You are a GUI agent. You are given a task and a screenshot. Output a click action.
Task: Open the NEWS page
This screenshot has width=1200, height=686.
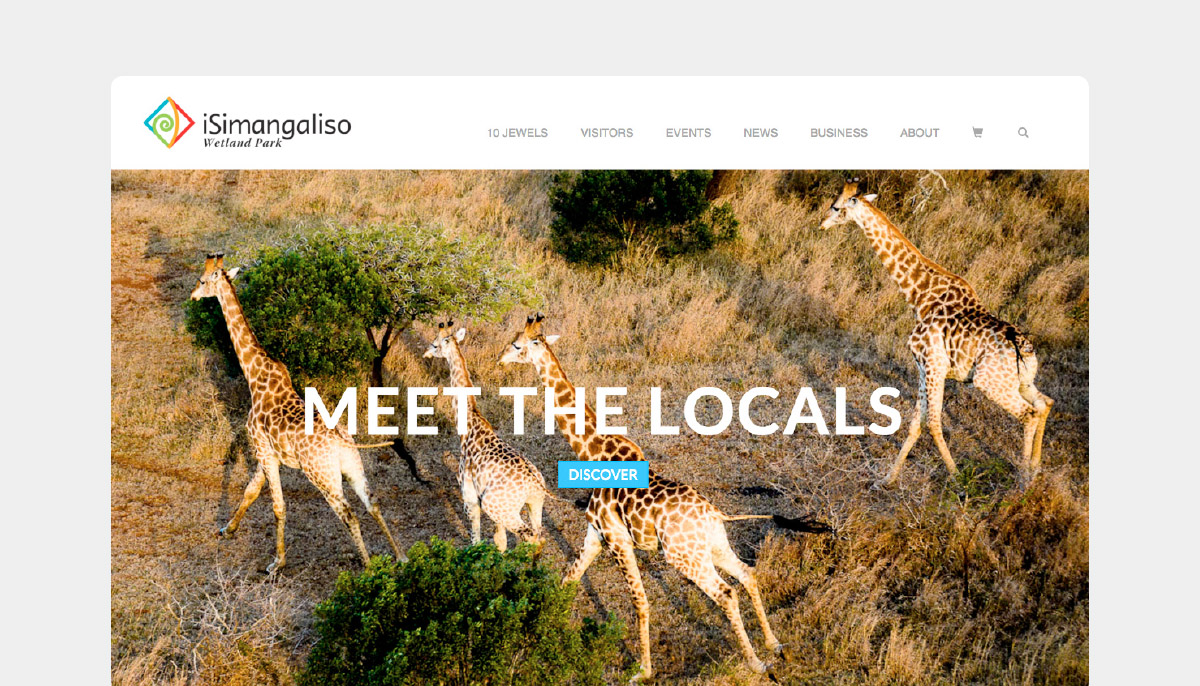click(761, 133)
